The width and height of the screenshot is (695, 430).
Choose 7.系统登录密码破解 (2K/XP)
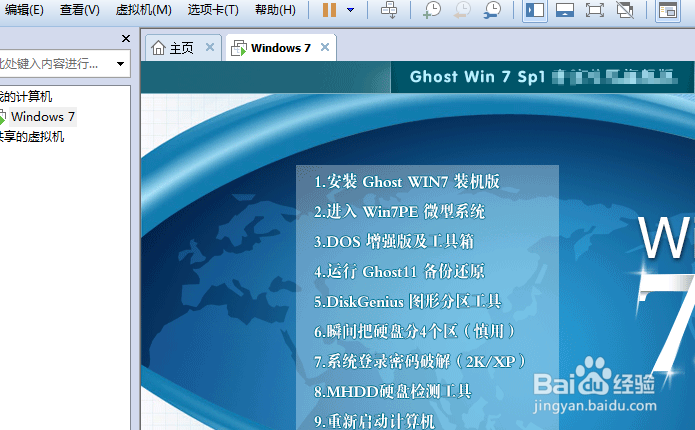420,361
